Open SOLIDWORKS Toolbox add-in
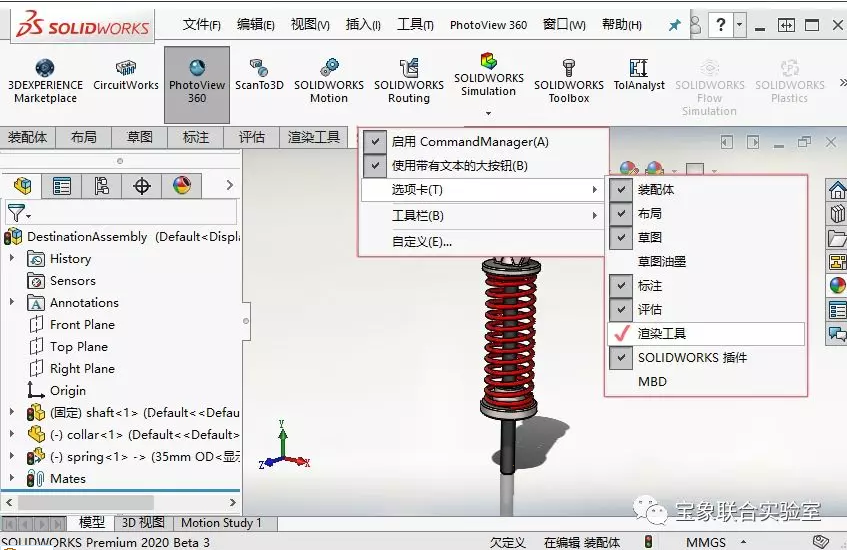The image size is (847, 550). click(569, 82)
